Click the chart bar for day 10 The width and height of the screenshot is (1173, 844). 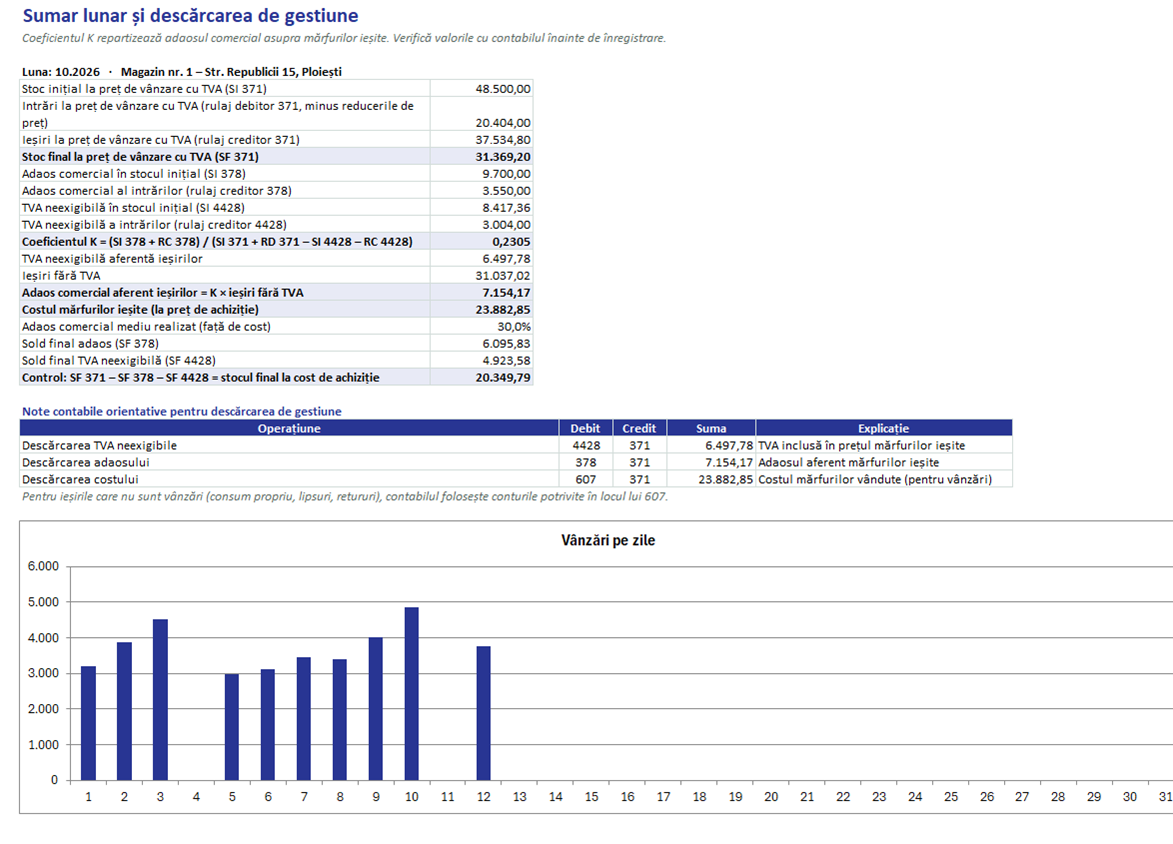click(x=411, y=694)
